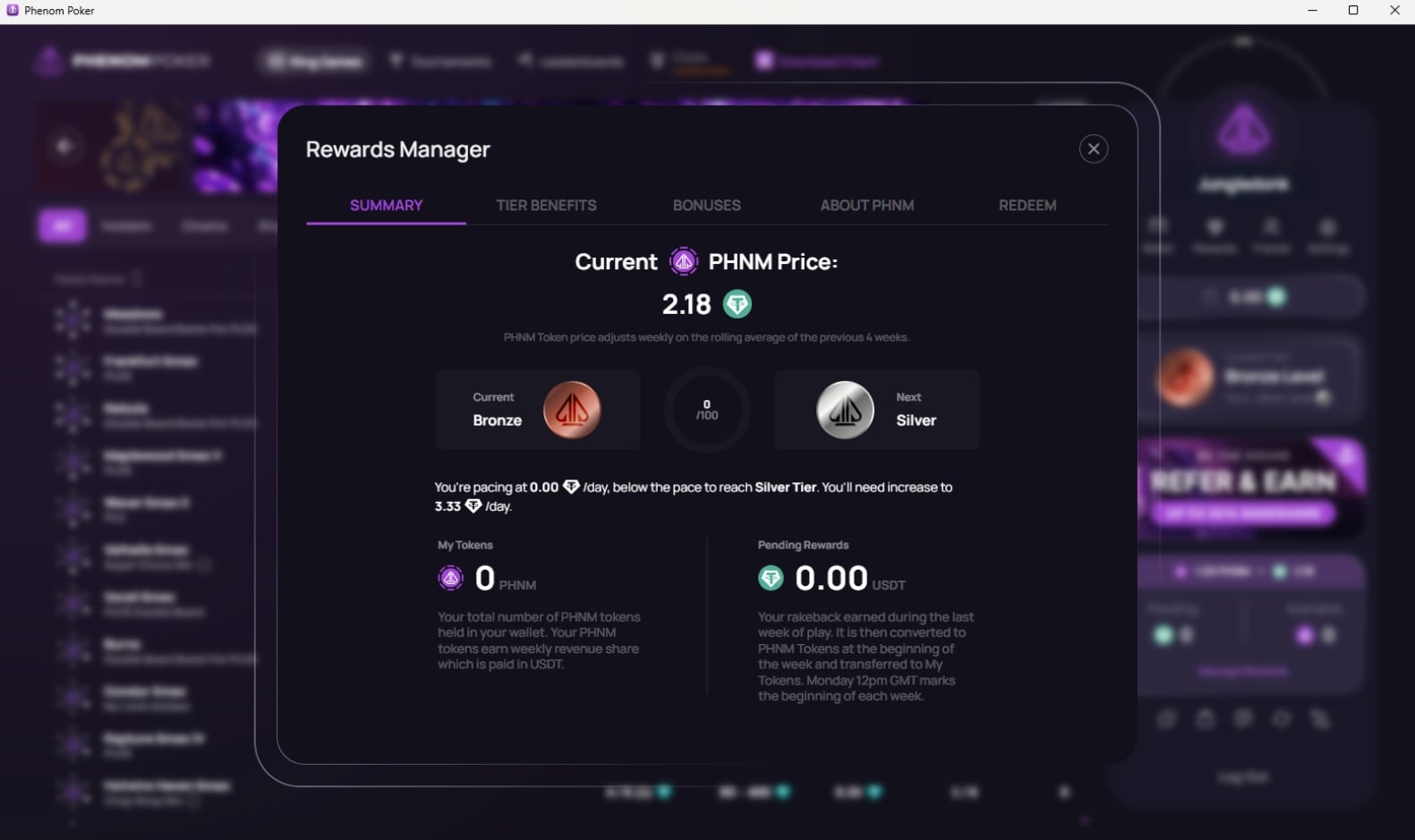This screenshot has width=1415, height=840.
Task: Click the Phenom Poker title bar icon
Action: coord(13,11)
